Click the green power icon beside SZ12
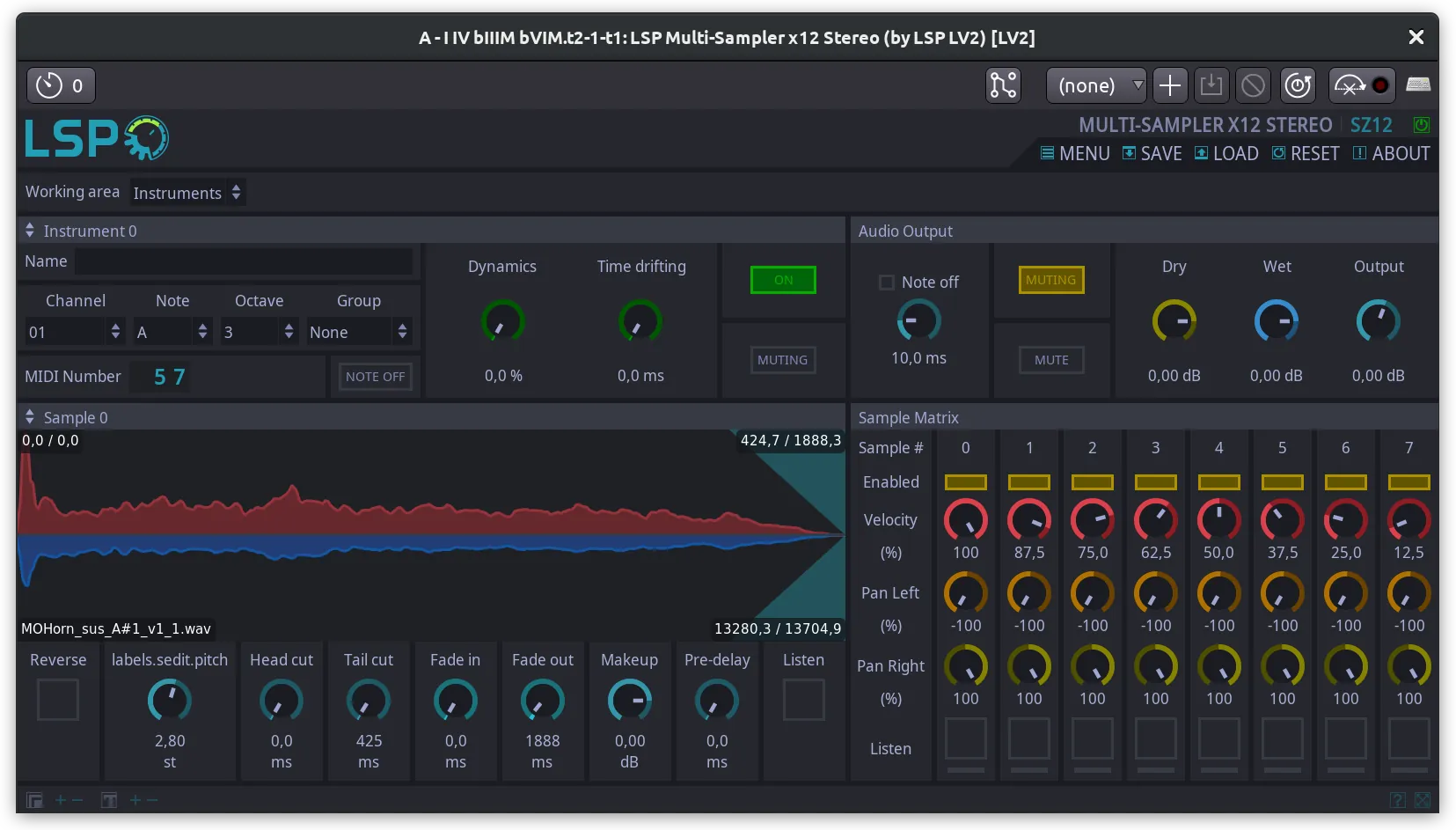This screenshot has width=1456, height=830. 1421,125
